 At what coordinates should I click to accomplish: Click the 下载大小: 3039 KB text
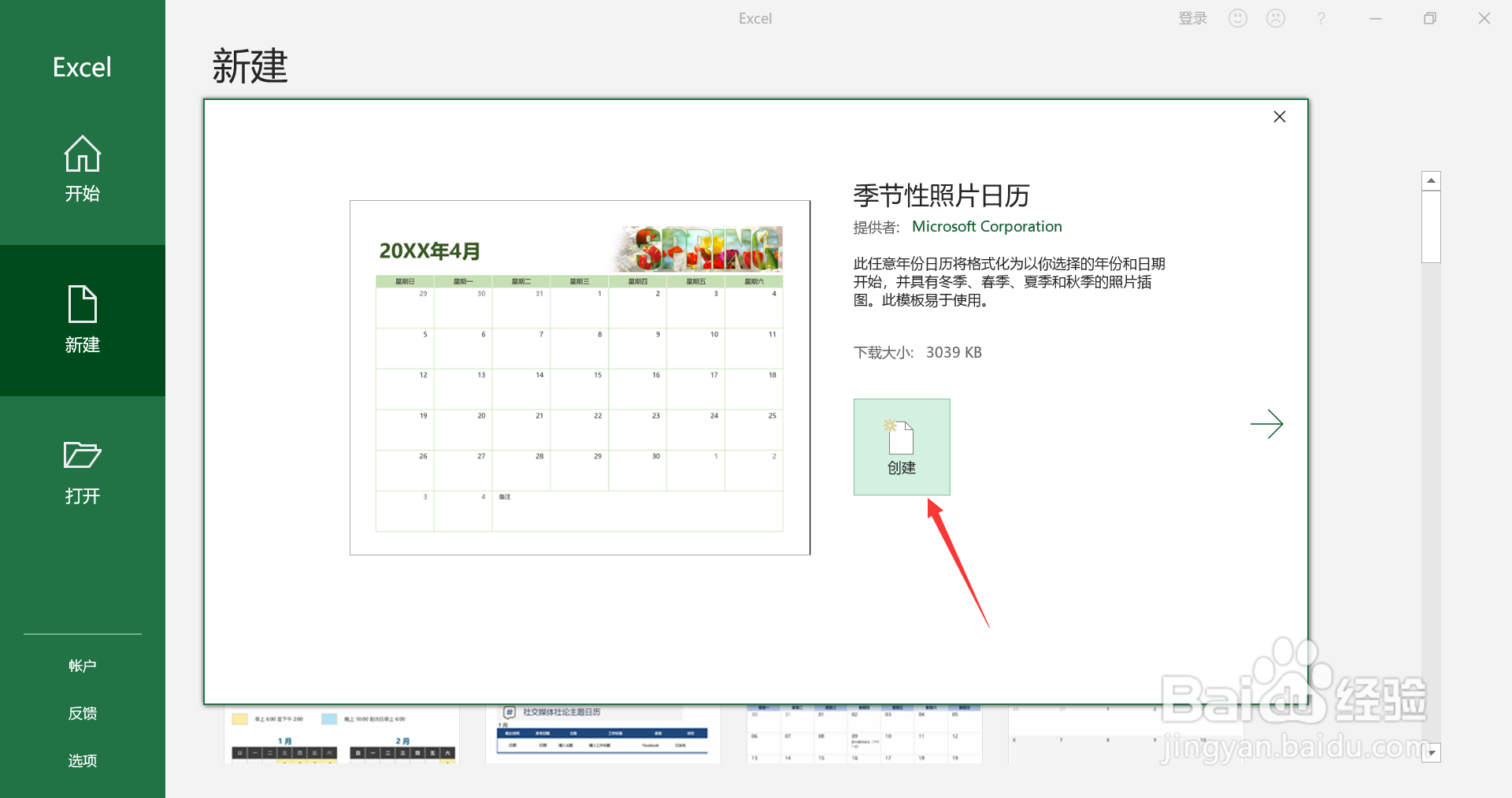(917, 353)
